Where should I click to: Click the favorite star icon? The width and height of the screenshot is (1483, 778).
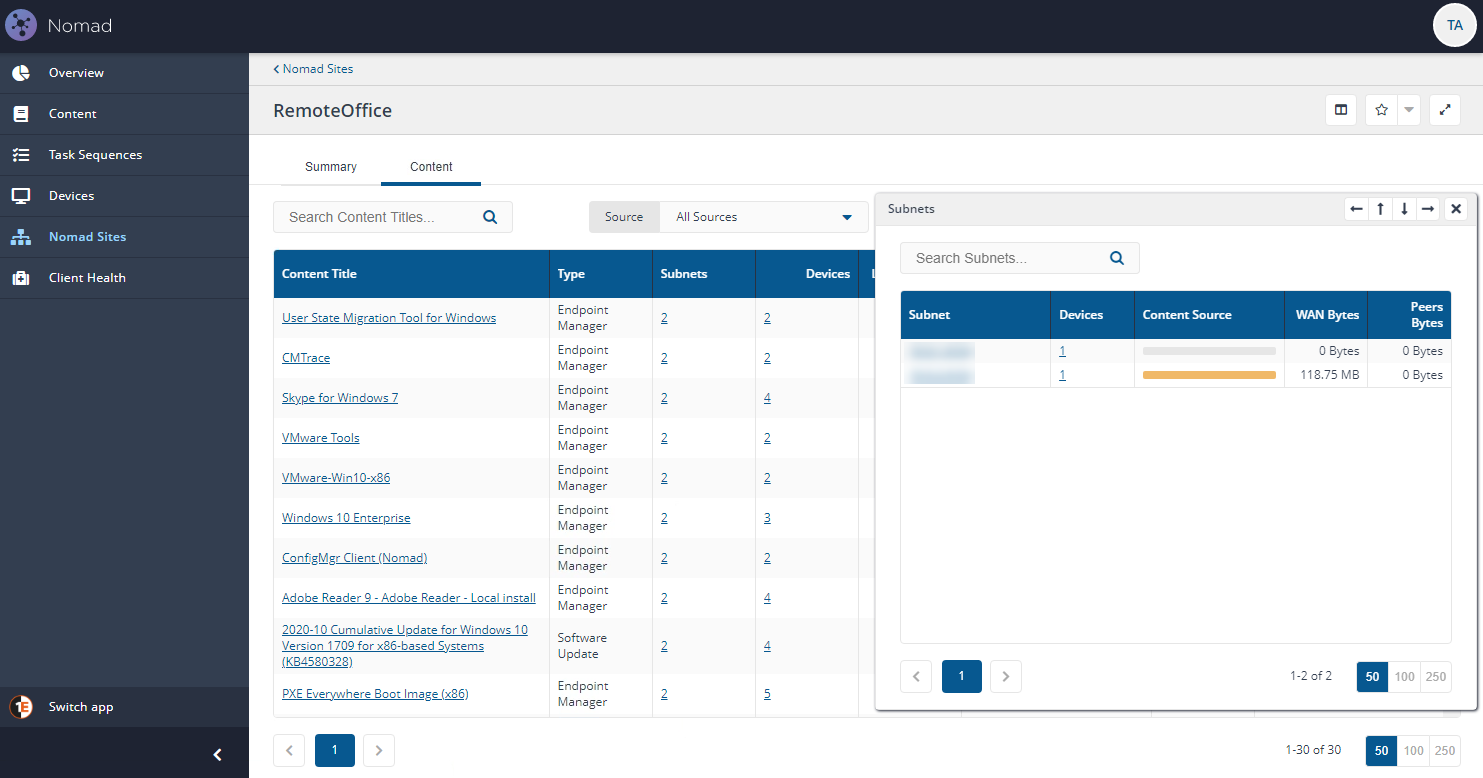(1382, 110)
